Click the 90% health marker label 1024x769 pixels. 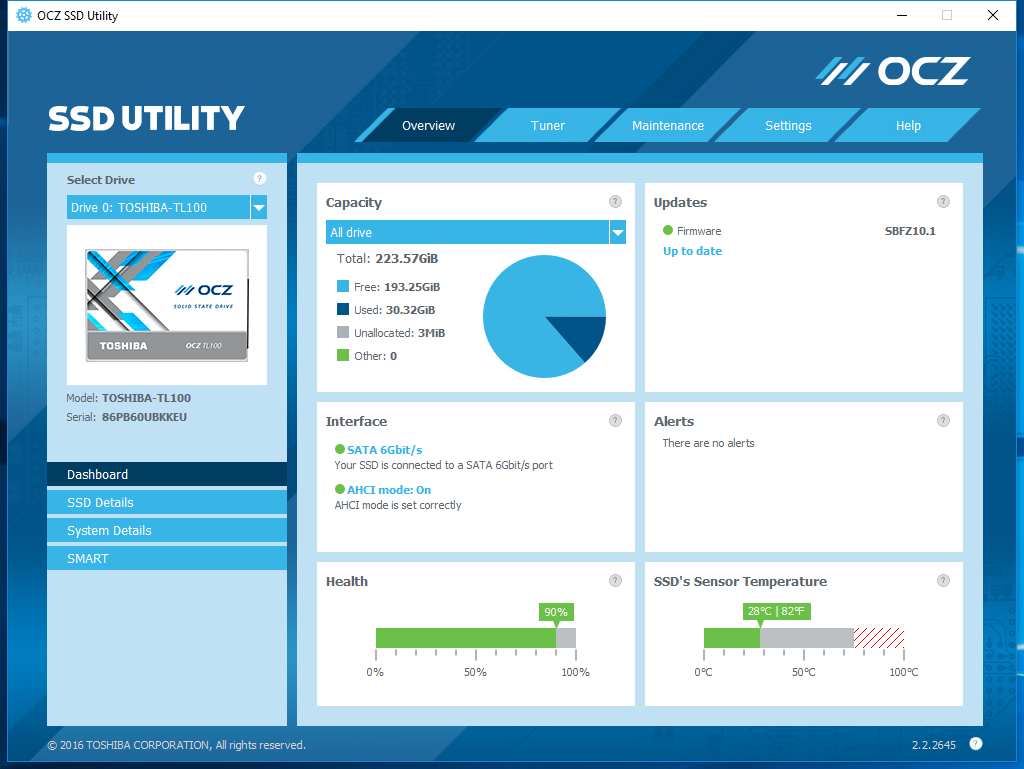tap(556, 612)
